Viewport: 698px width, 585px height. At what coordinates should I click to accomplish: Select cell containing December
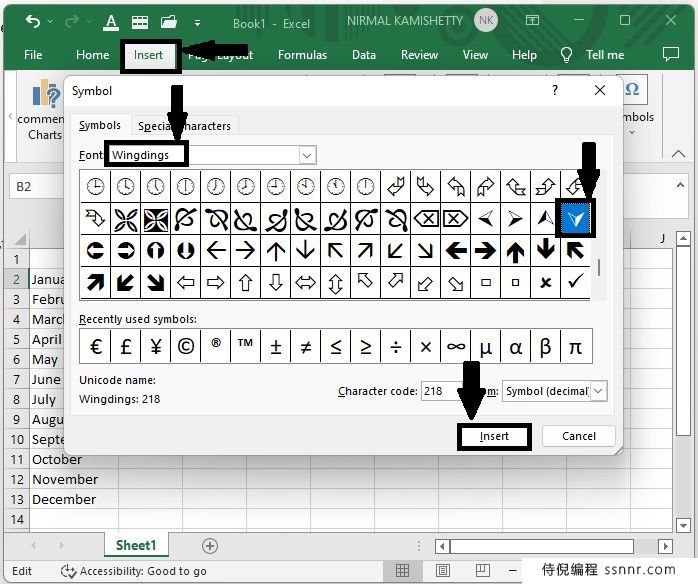[x=74, y=499]
